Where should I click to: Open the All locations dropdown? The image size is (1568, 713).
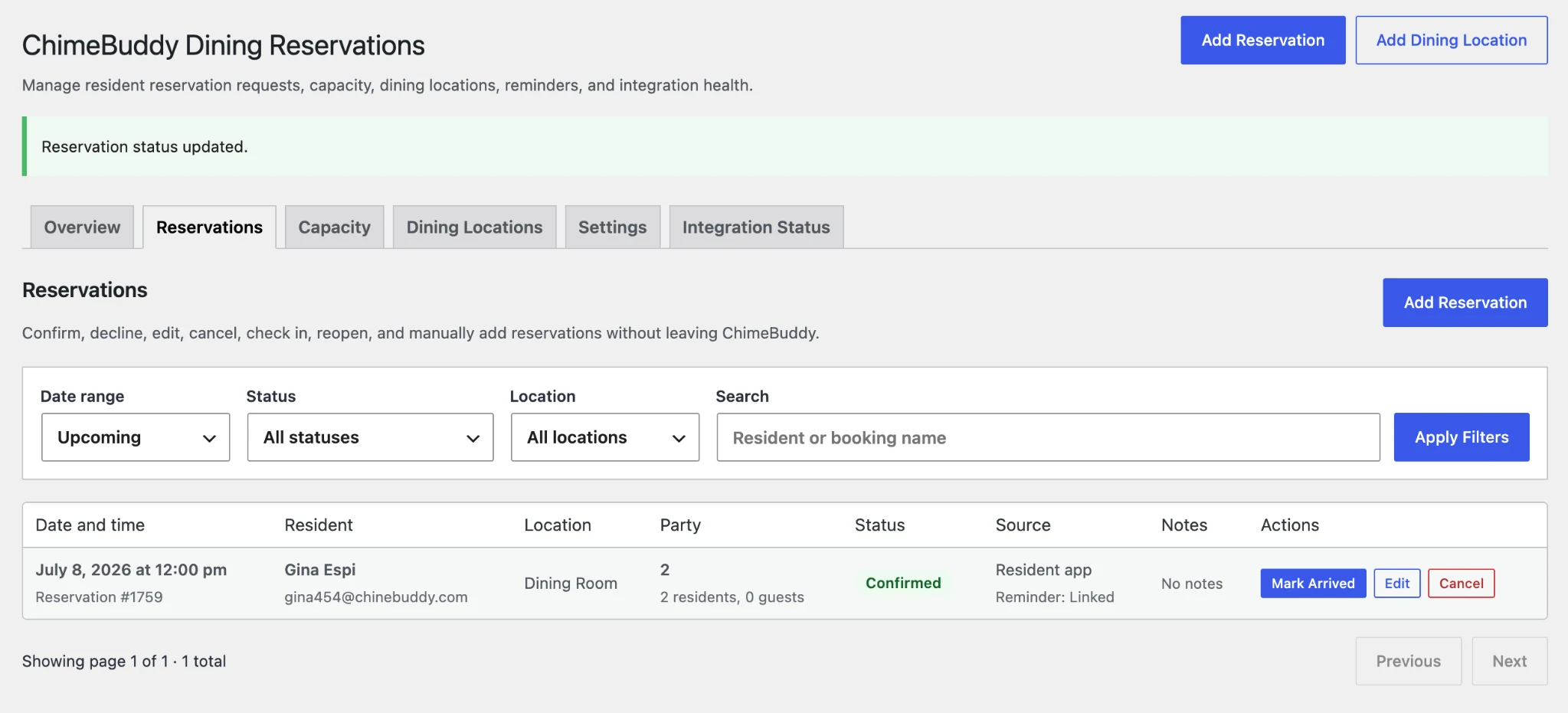pyautogui.click(x=604, y=437)
